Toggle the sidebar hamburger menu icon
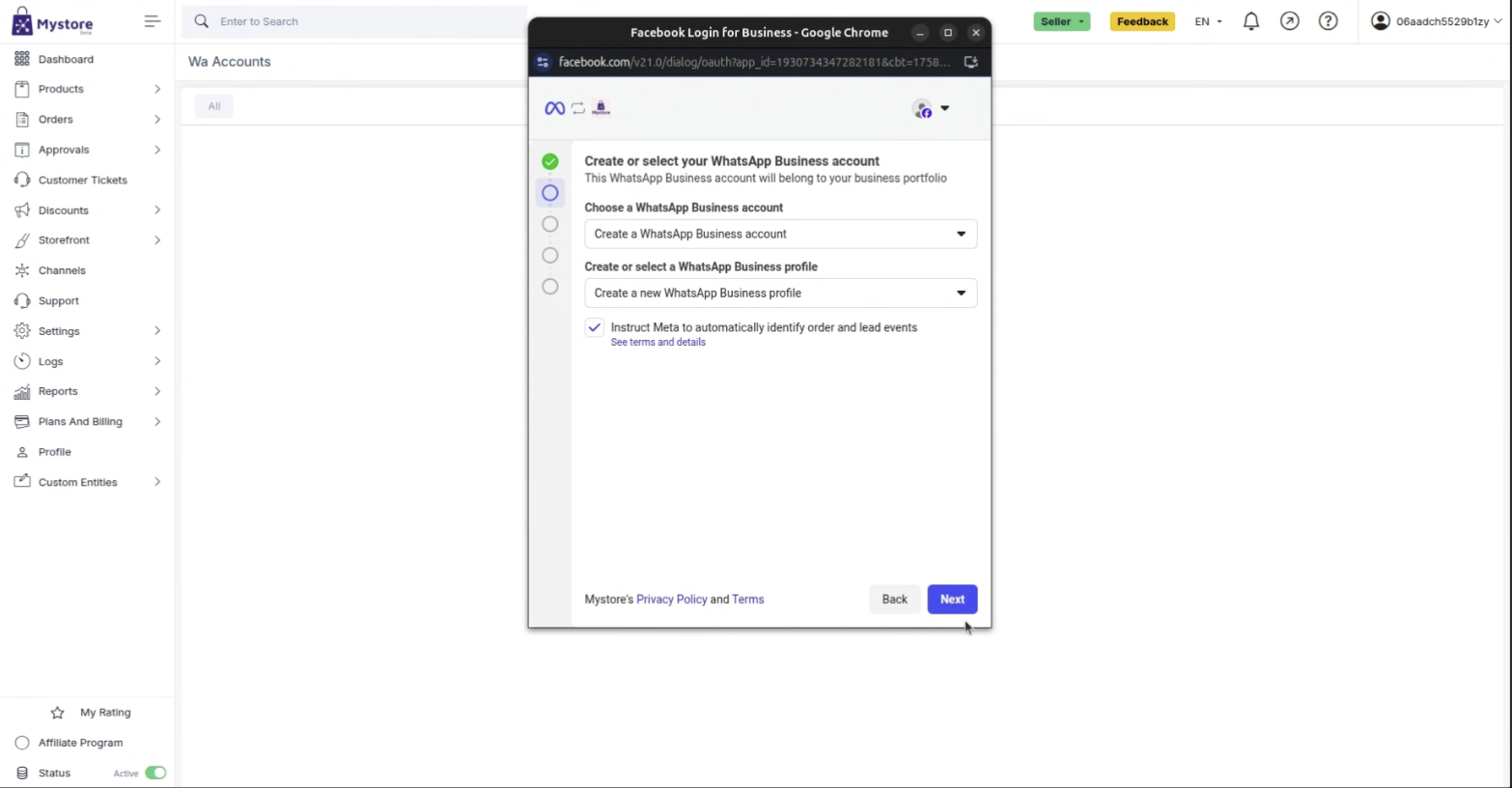1512x788 pixels. (152, 21)
